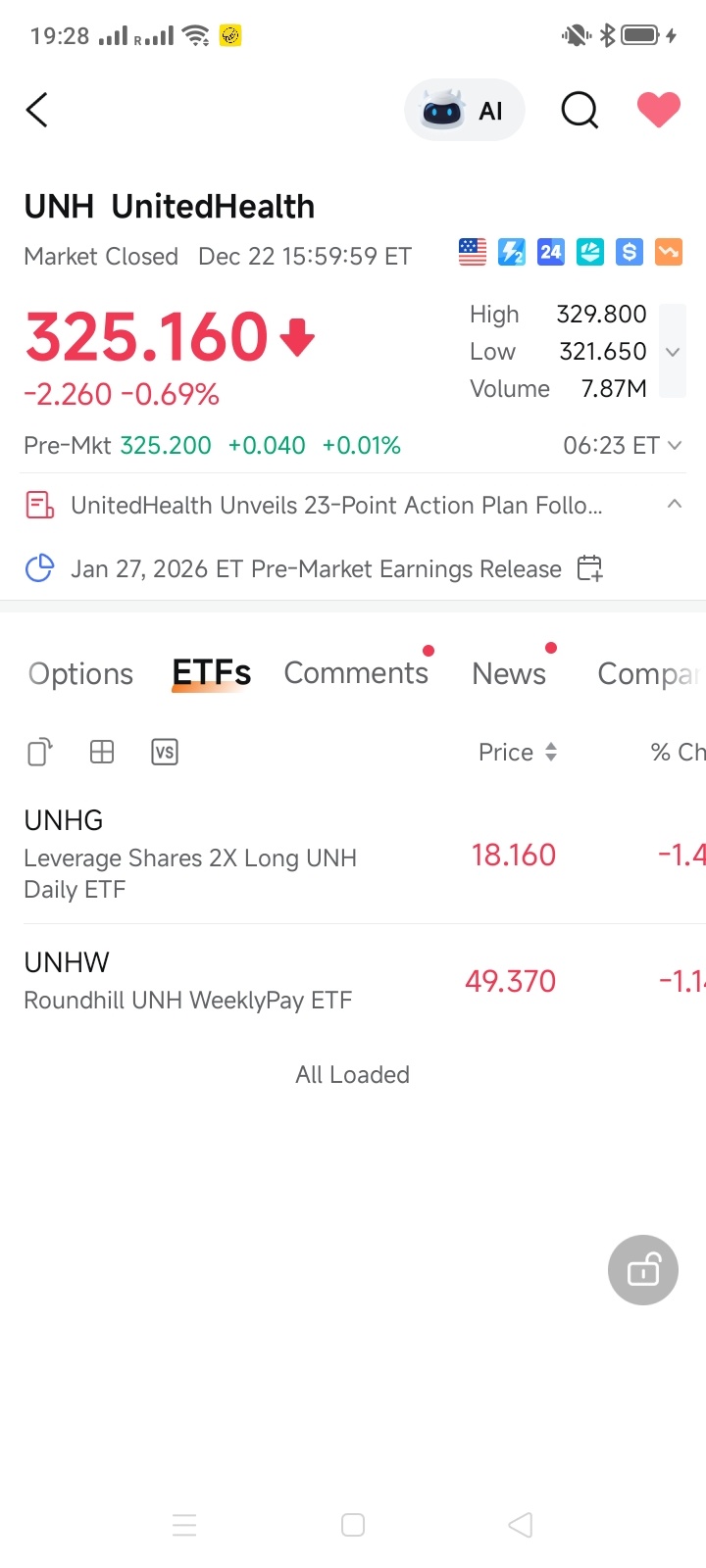The width and height of the screenshot is (706, 1568).
Task: Toggle the red heart favorite icon
Action: [659, 109]
